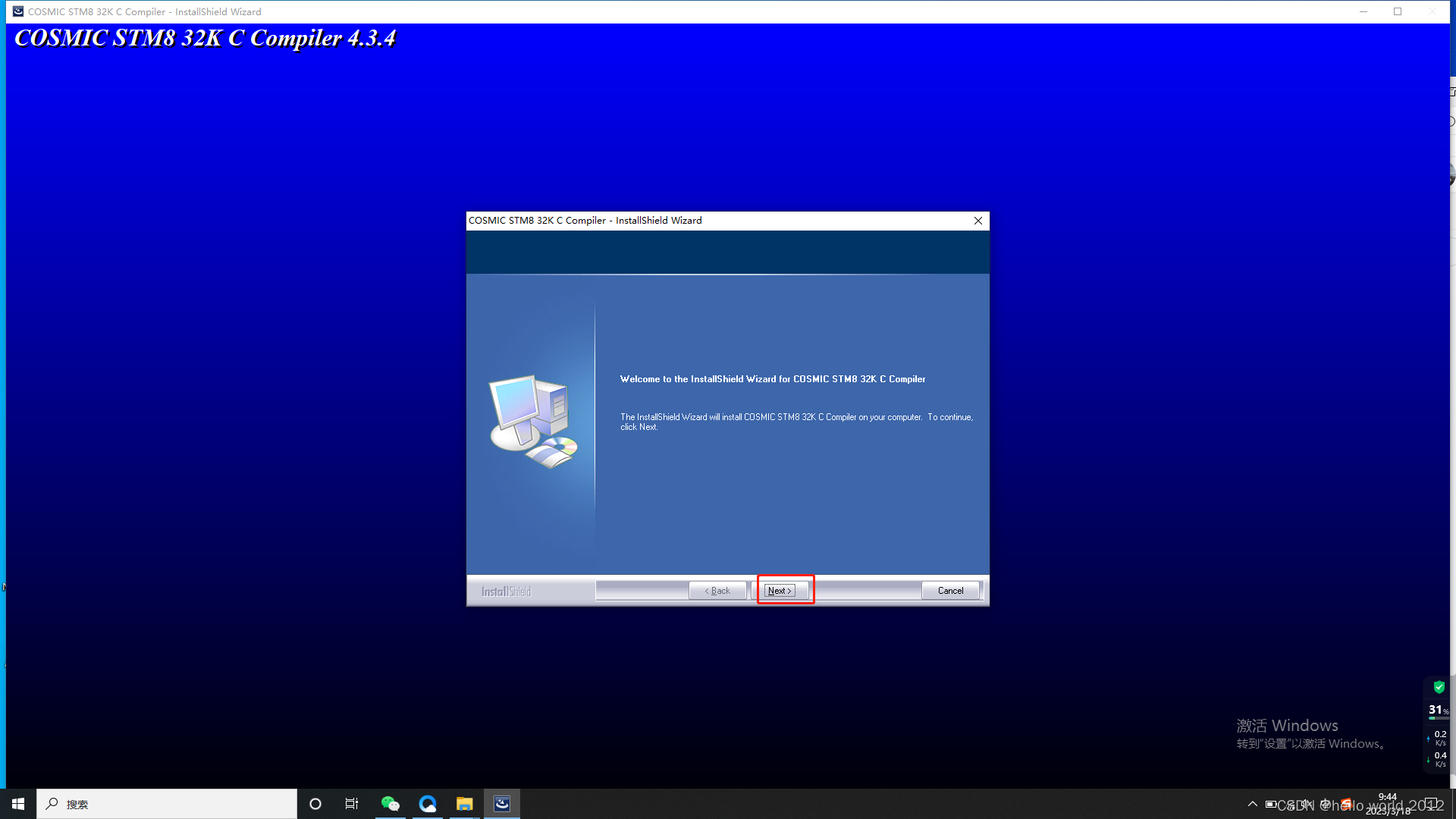Click the 0.4 K/s download speed indicator

click(1438, 759)
